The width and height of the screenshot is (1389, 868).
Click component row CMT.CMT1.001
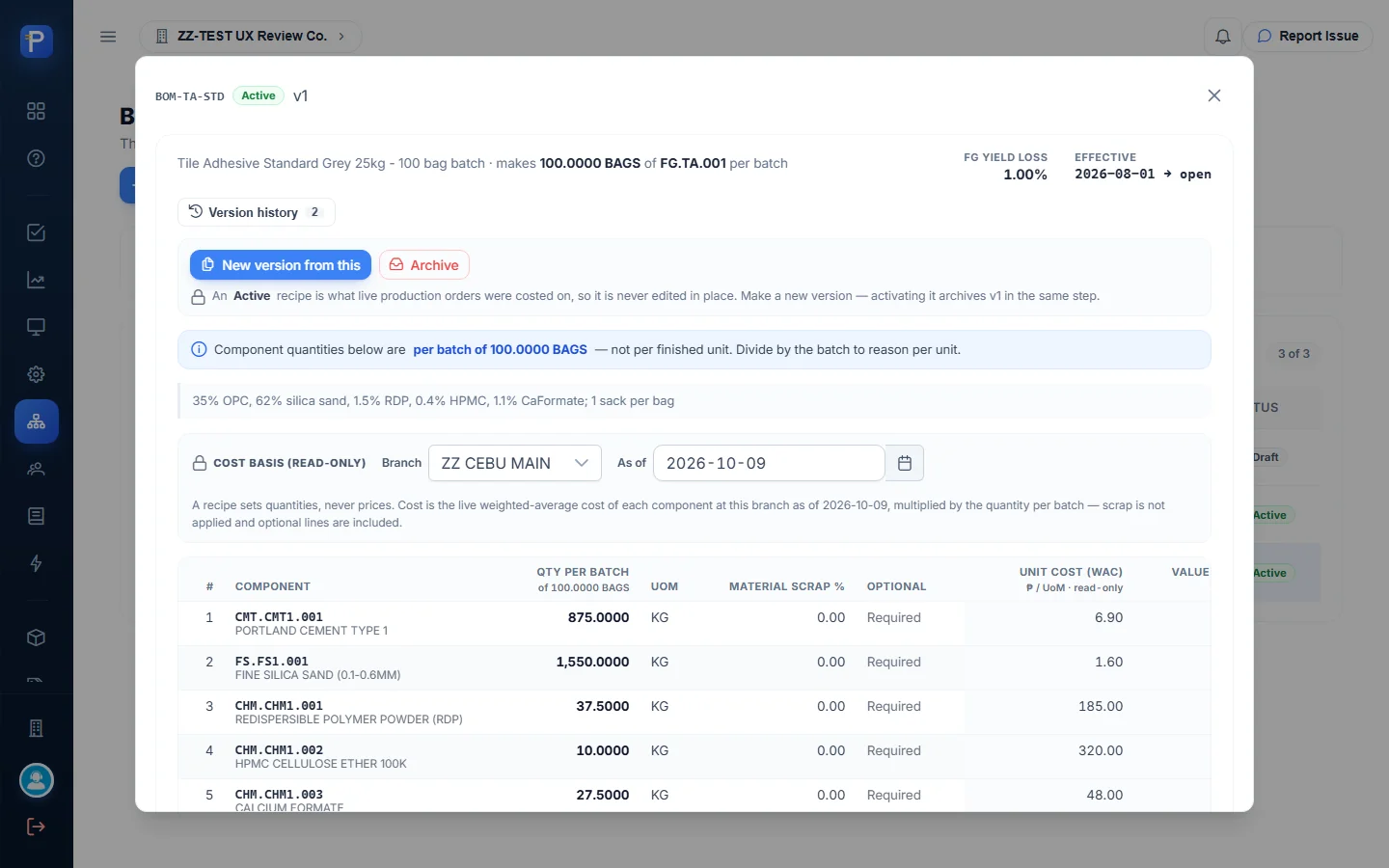pos(694,623)
